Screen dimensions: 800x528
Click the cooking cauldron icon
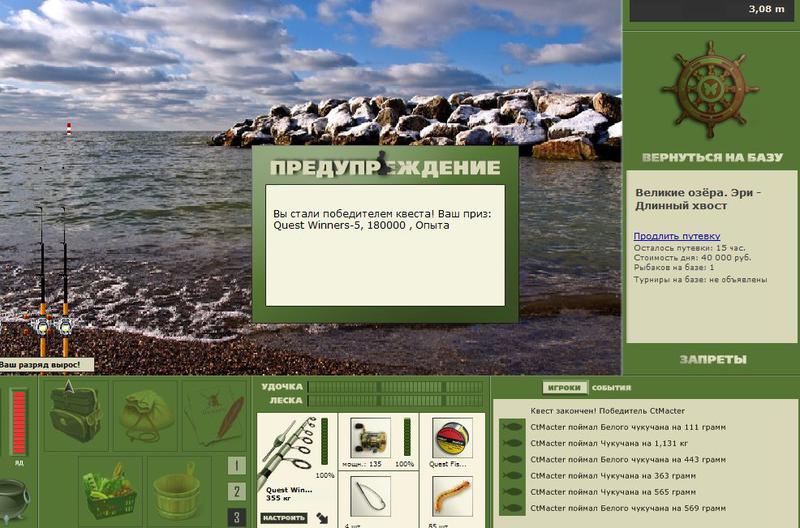[14, 500]
